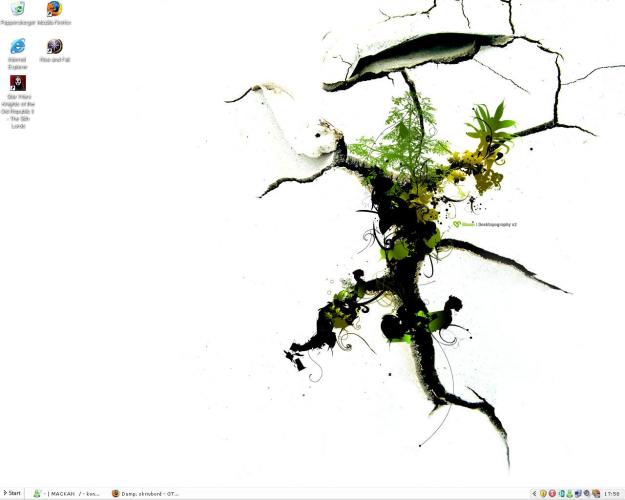The image size is (625, 500).
Task: Click the red round tray icon
Action: pos(552,493)
